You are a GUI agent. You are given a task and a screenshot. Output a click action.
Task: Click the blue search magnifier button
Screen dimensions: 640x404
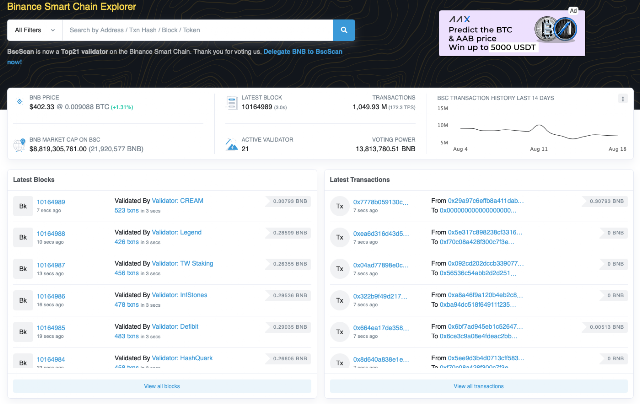(344, 30)
